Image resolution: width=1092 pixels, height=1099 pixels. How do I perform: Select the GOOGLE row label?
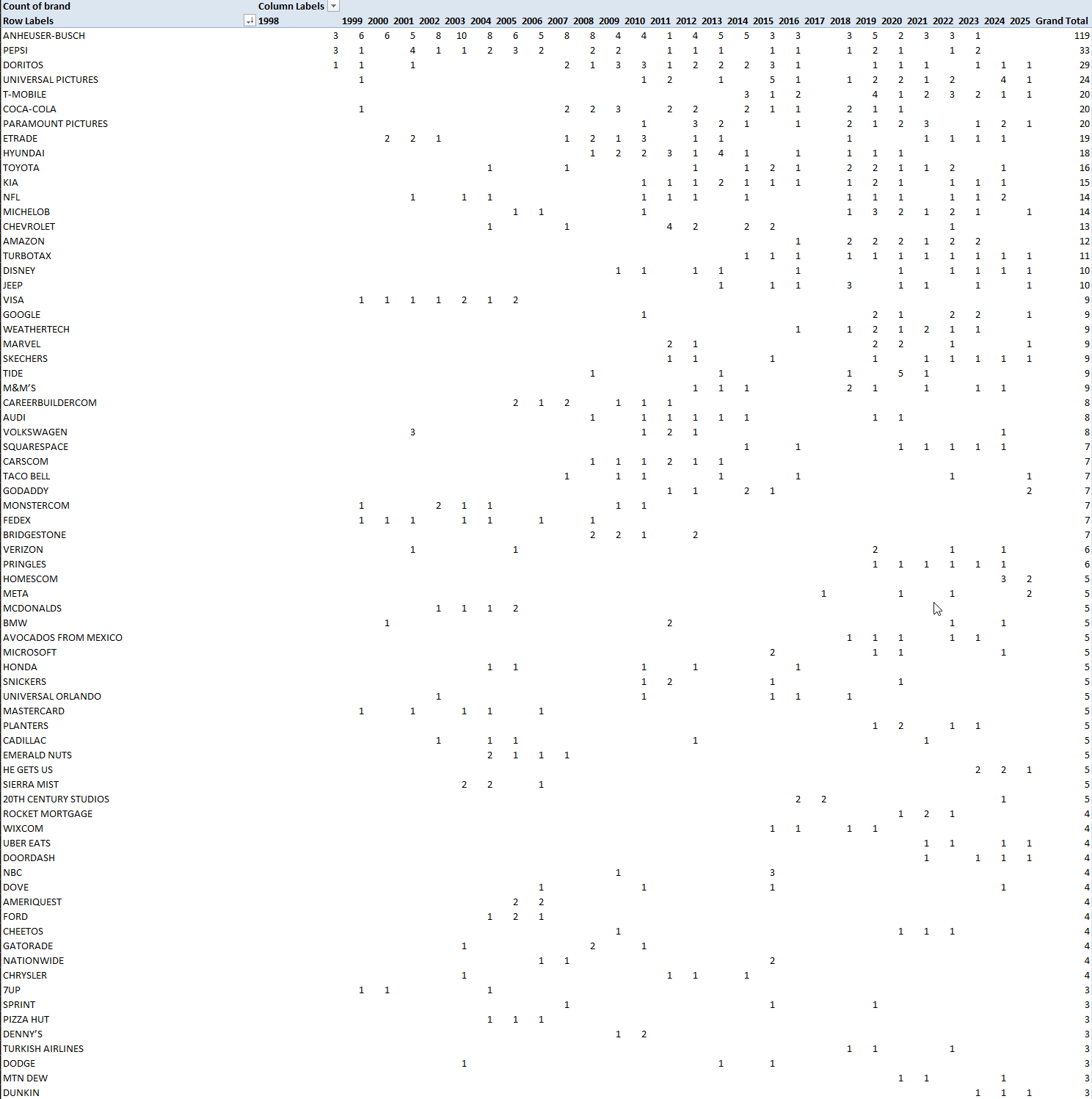(22, 314)
